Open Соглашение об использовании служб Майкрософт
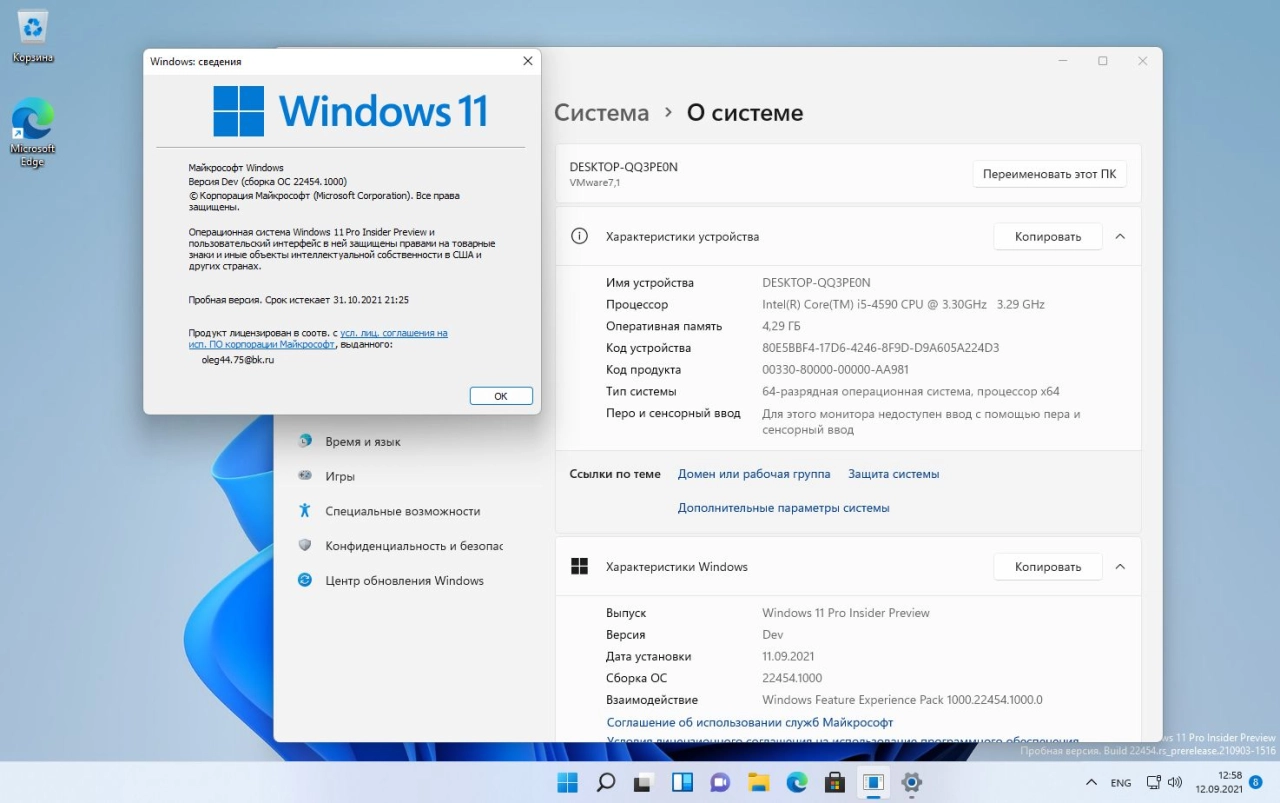The image size is (1280, 803). (x=750, y=722)
